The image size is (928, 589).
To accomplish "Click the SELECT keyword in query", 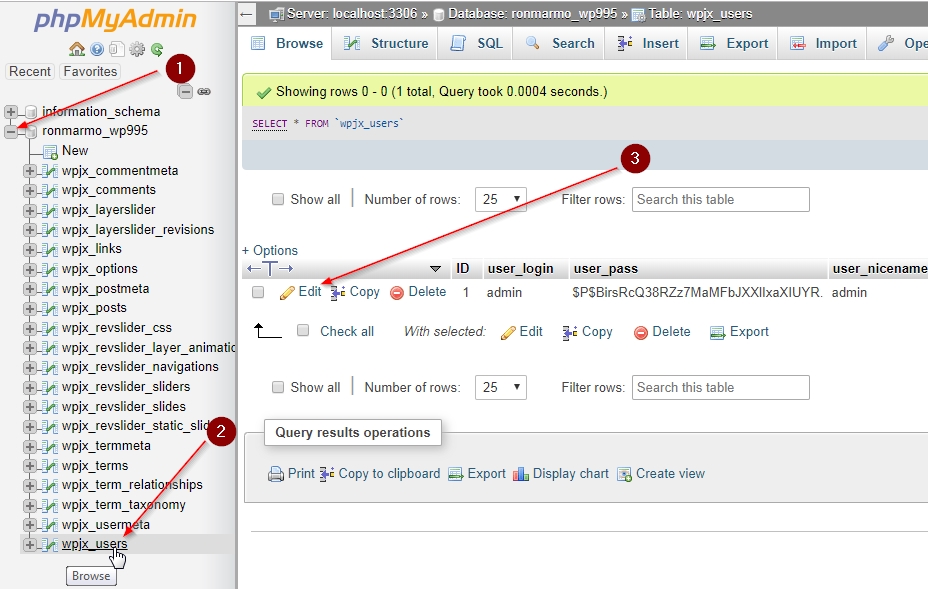I will [269, 124].
